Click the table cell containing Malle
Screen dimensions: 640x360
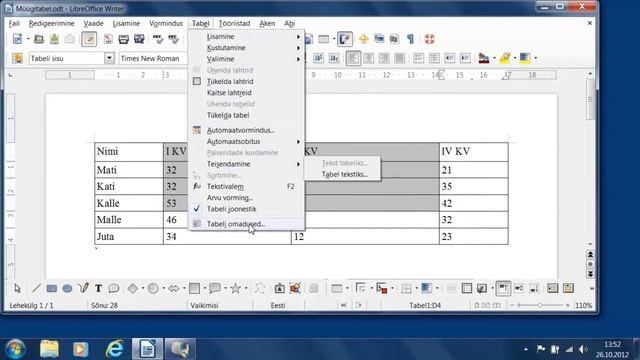(x=129, y=220)
